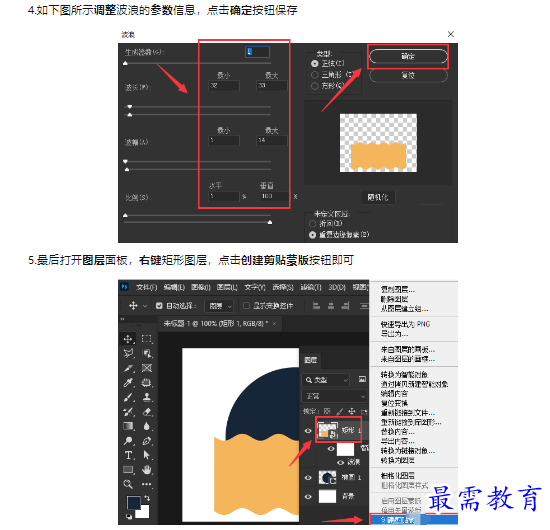The image size is (550, 530).
Task: Select the Gradient tool
Action: [x=128, y=426]
